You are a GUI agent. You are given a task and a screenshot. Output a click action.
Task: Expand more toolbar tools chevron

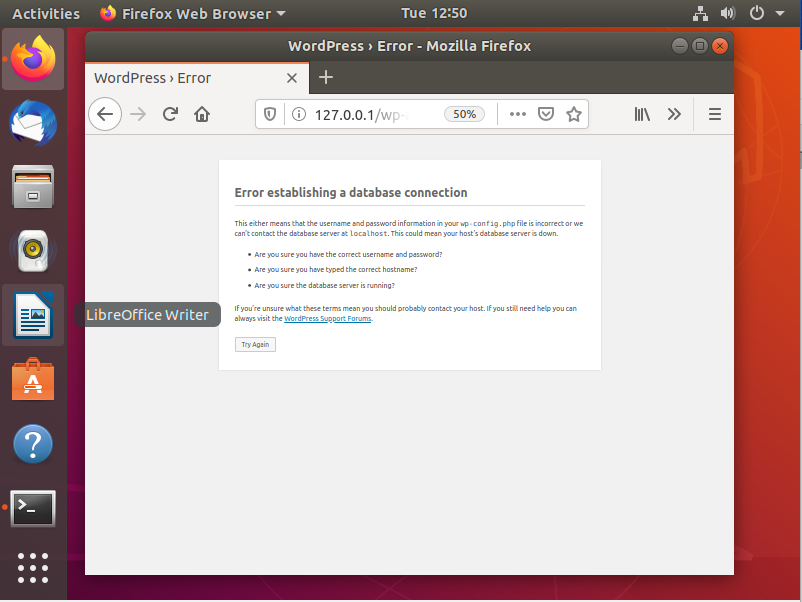tap(674, 114)
